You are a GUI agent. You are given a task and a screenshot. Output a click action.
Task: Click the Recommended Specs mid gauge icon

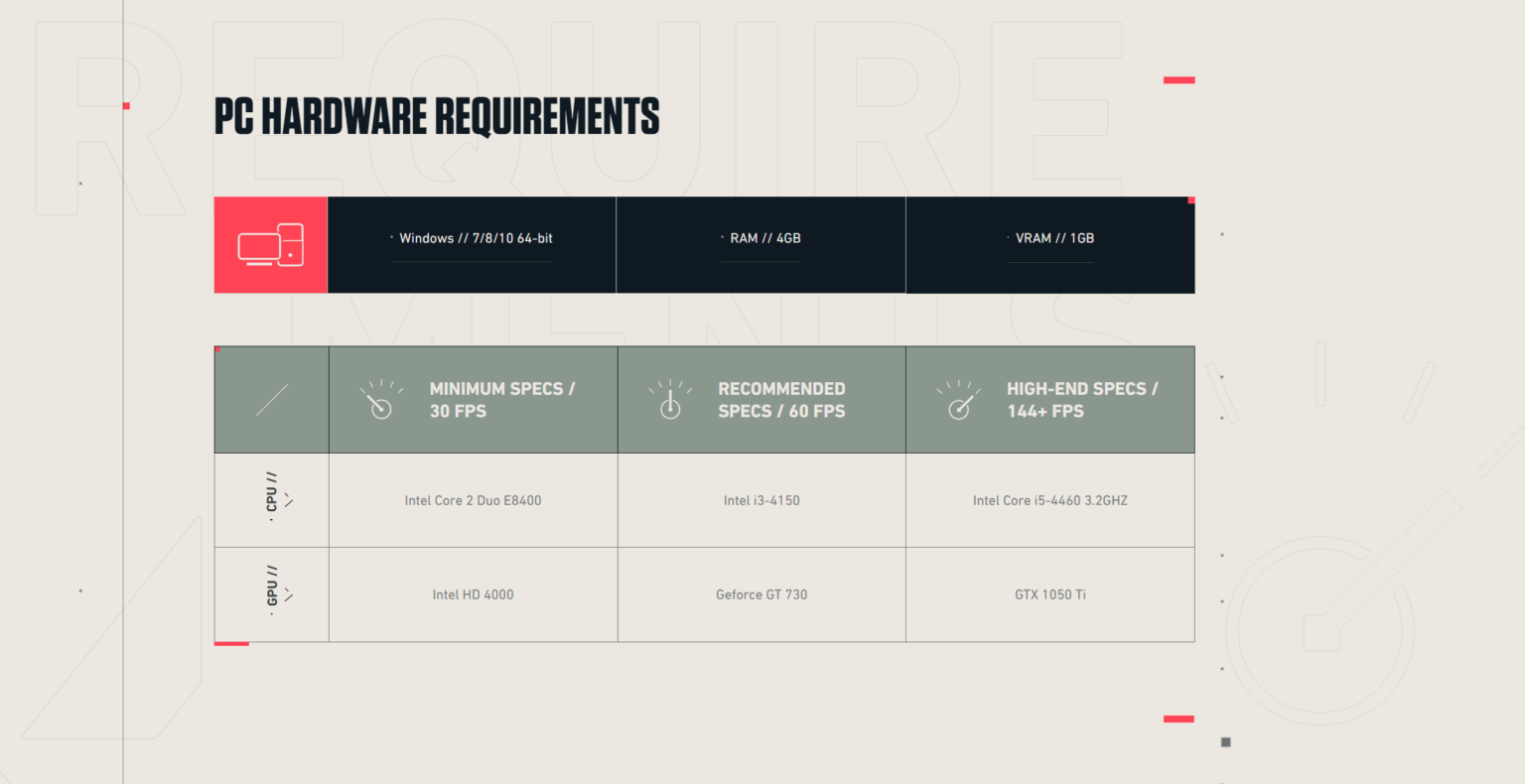click(670, 400)
